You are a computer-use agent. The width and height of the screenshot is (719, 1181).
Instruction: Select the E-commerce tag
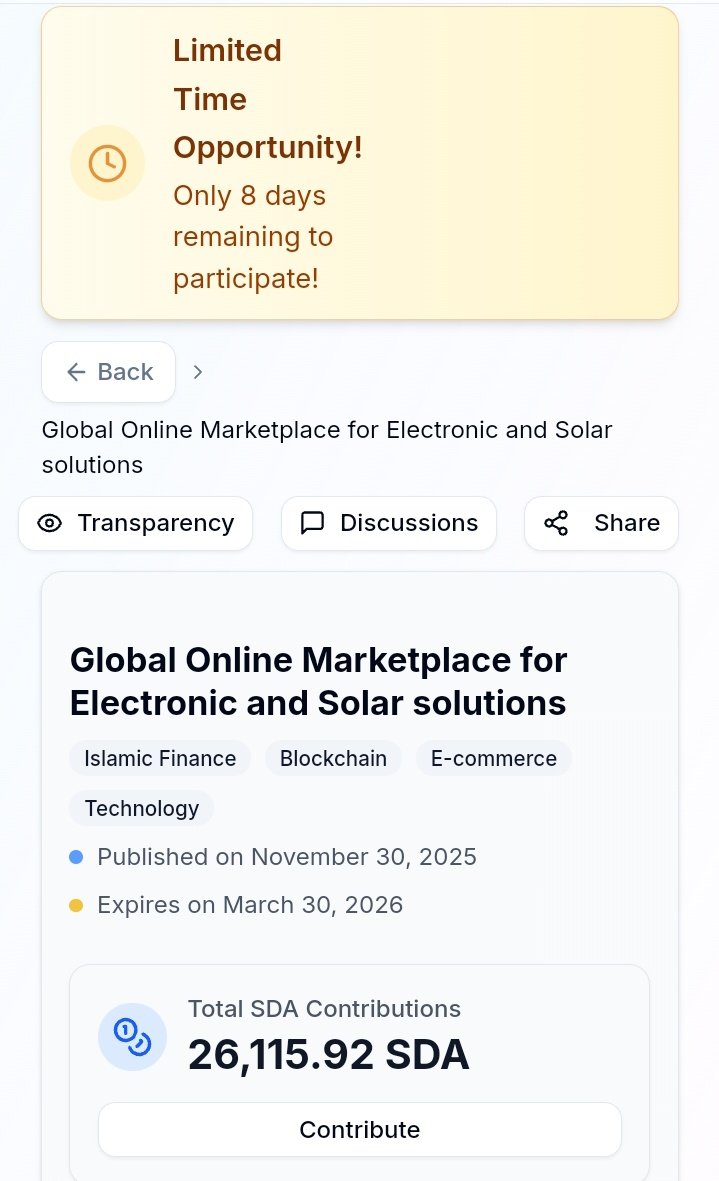coord(494,758)
